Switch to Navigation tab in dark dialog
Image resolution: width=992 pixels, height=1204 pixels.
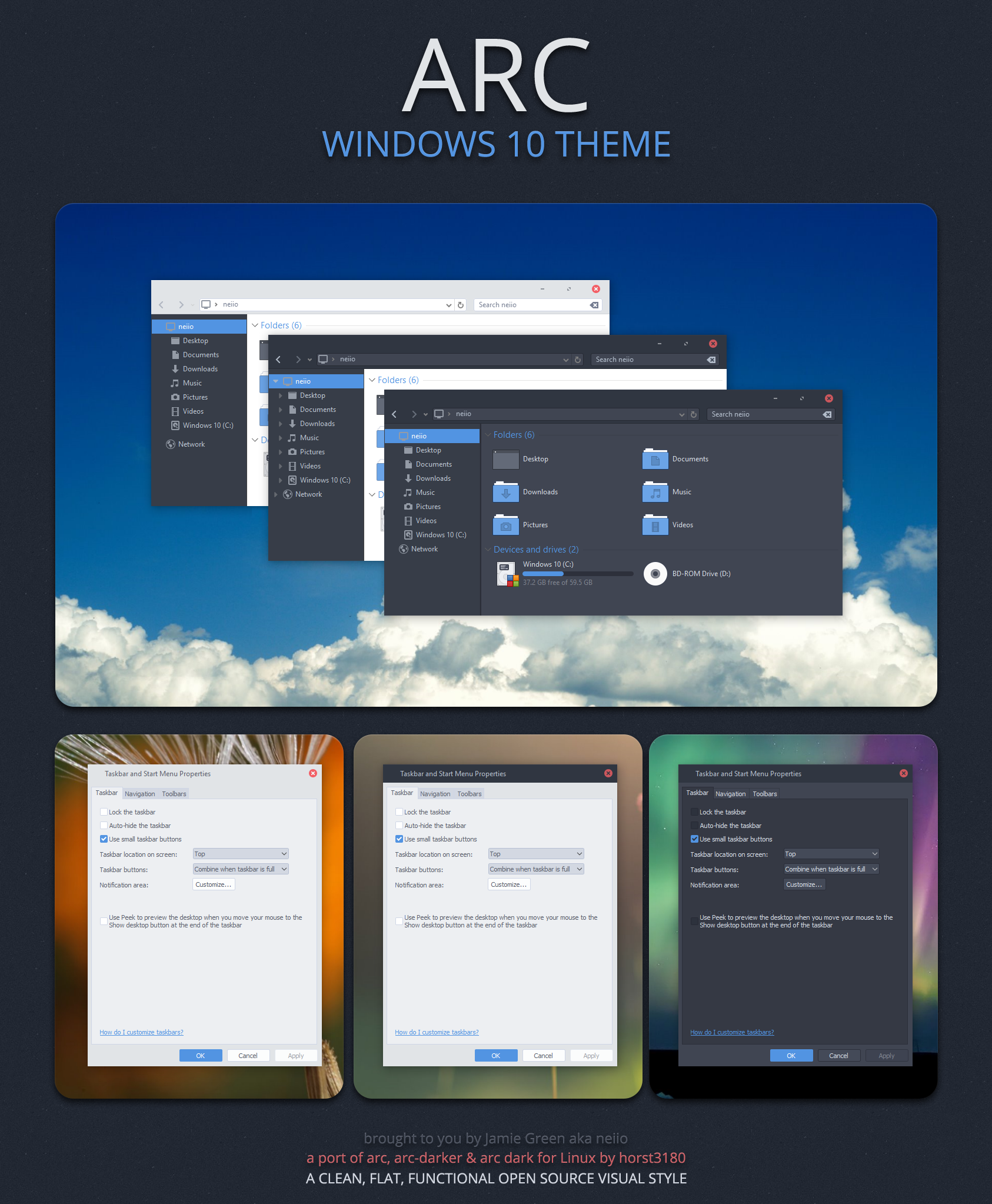(x=731, y=794)
